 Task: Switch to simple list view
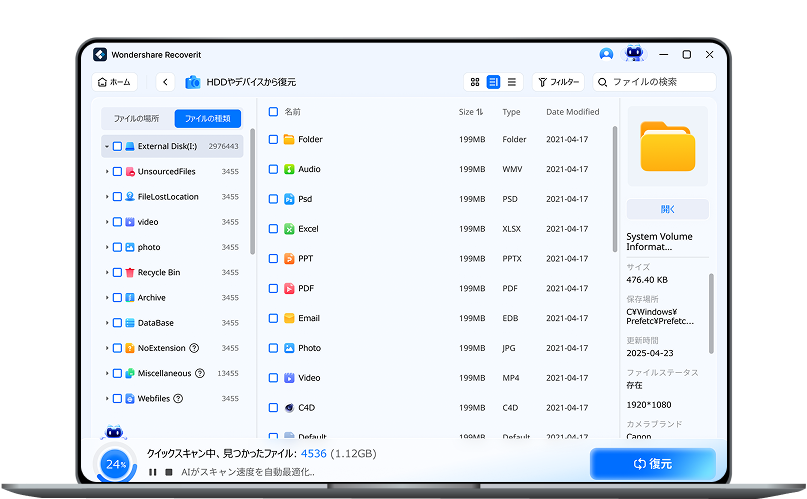click(512, 82)
